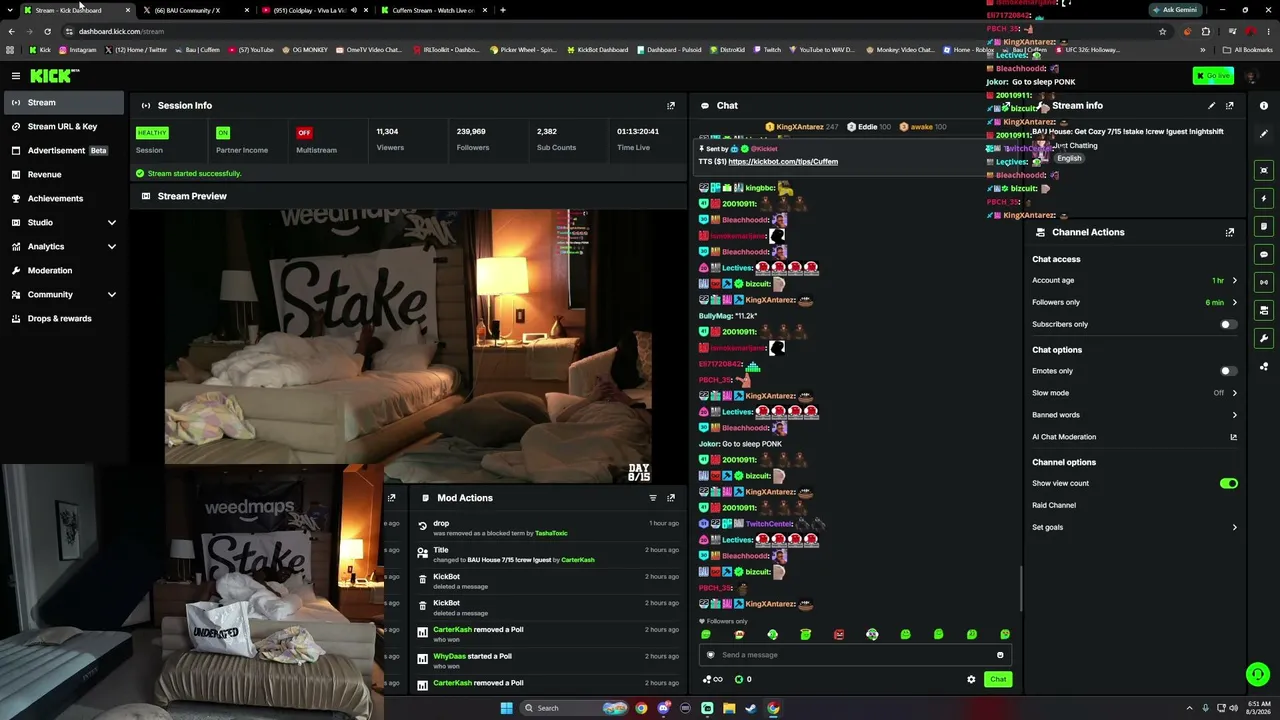Bookmark this page with the star icon
Screen dimensions: 1280x720
(x=1162, y=31)
